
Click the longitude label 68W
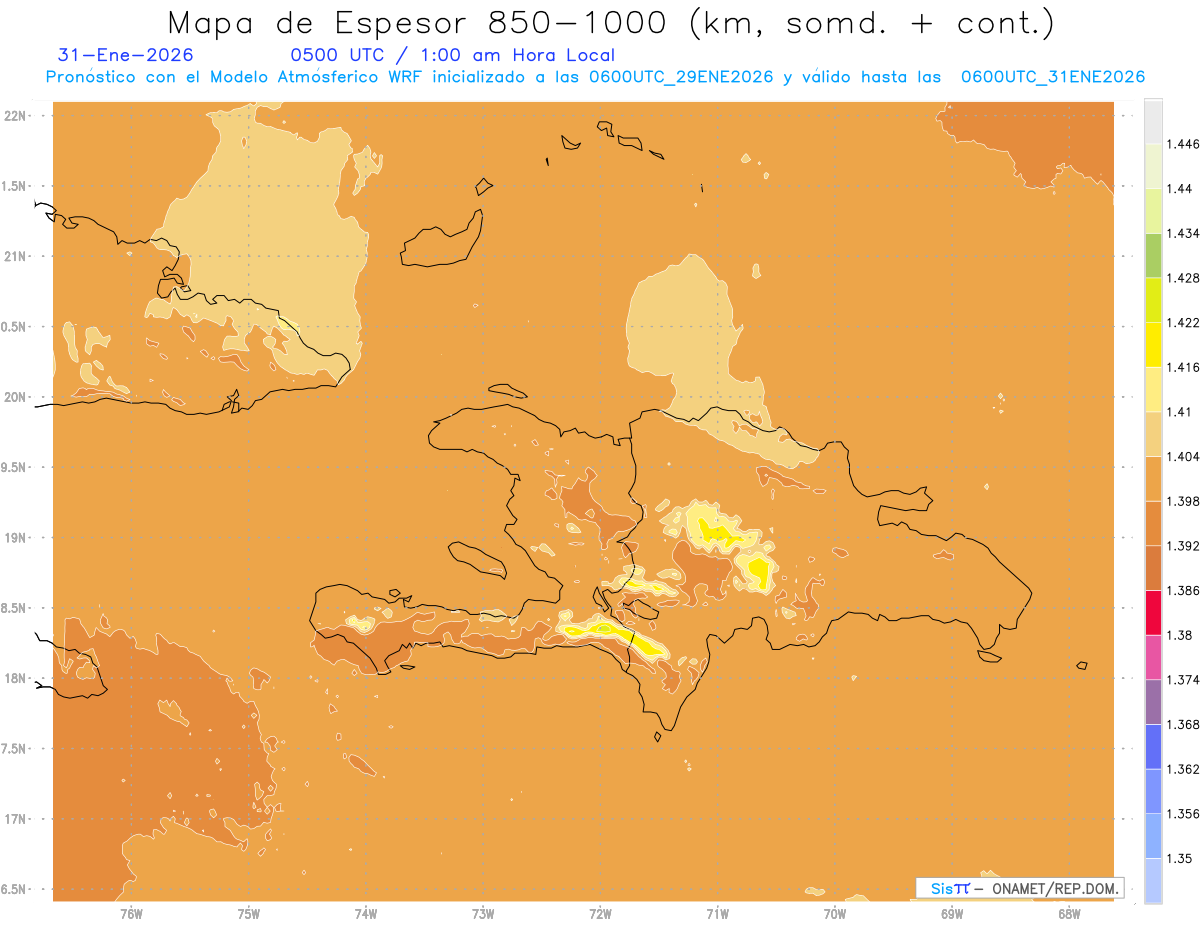tap(1069, 913)
